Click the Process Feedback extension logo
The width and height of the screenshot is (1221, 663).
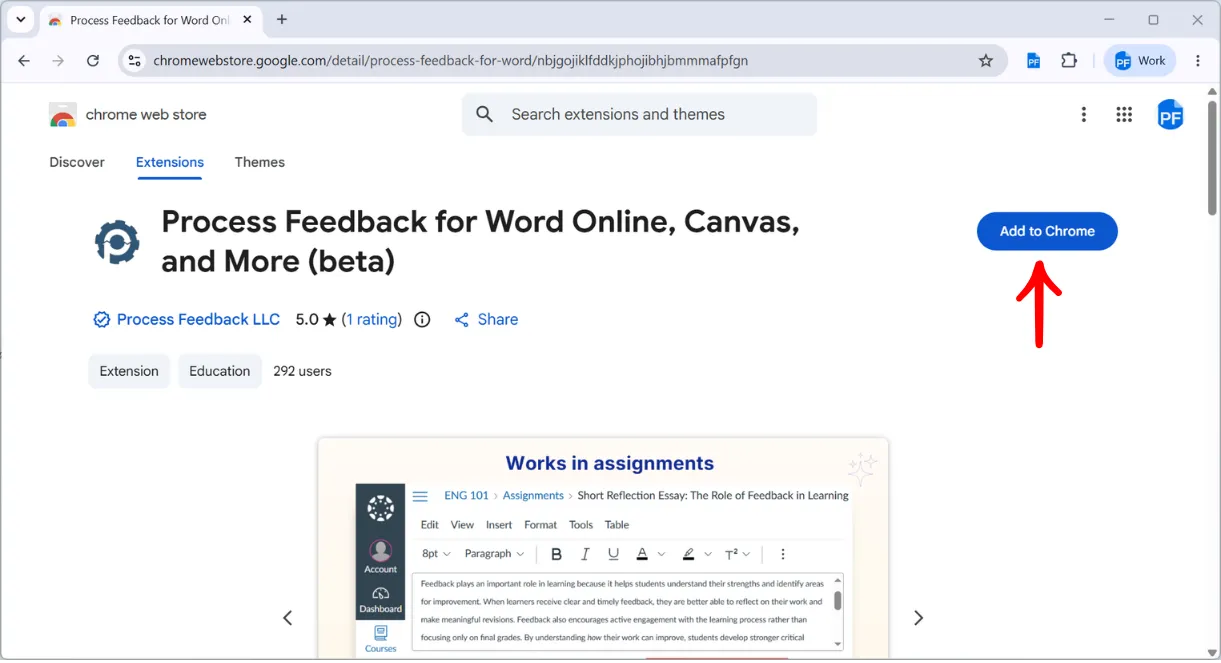click(x=117, y=242)
